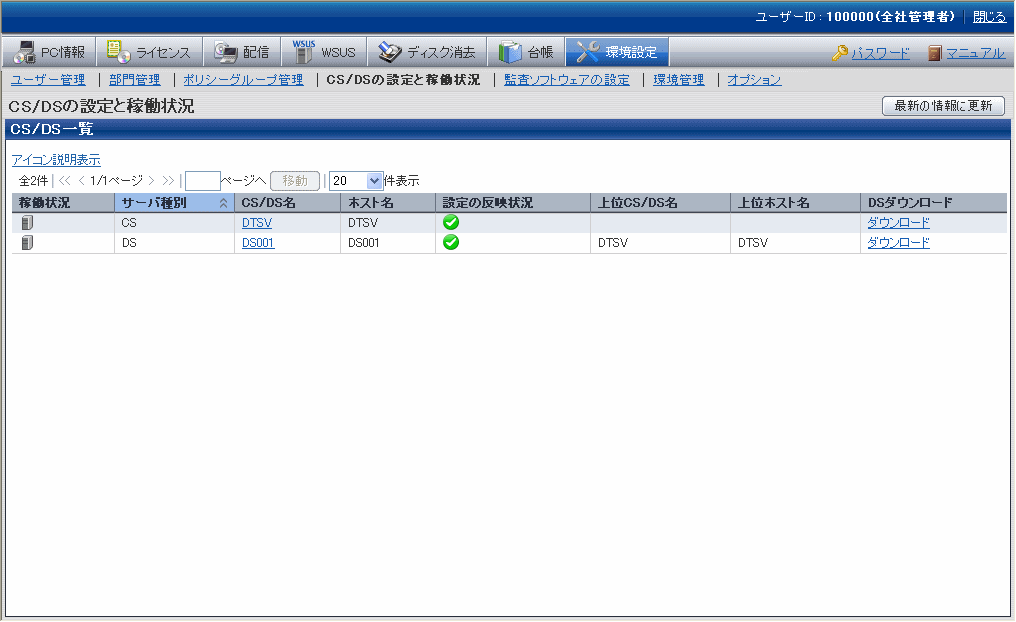Open the パスワード link
1016x622 pixels.
(x=880, y=53)
